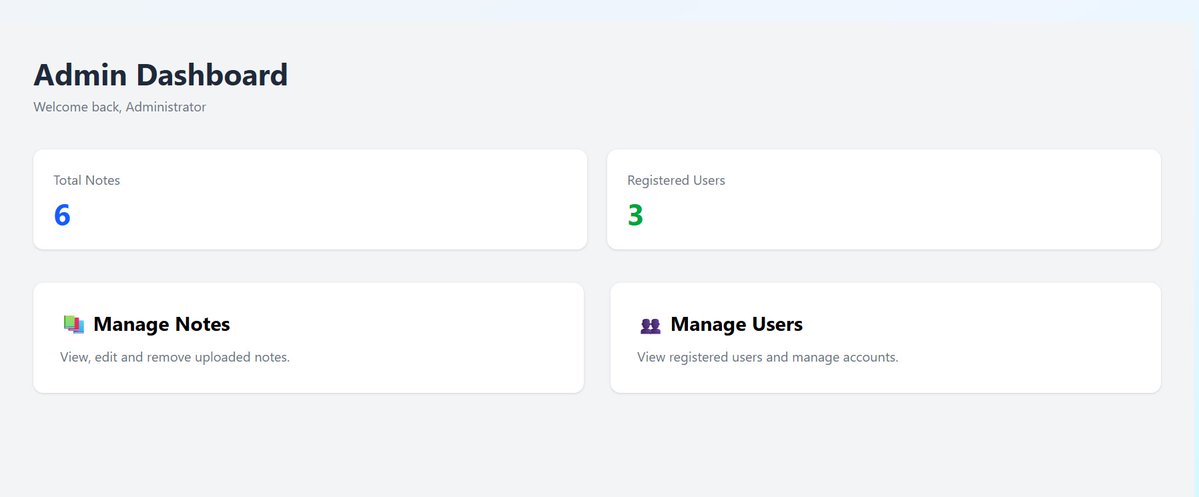Click 'View registered users and manage accounts.' description
Image resolution: width=1199 pixels, height=497 pixels.
tap(768, 357)
